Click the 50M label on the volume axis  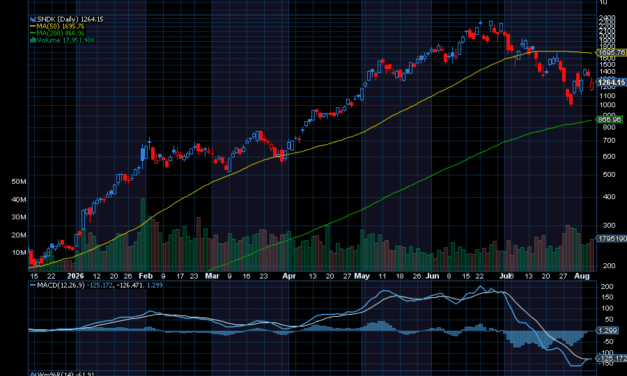point(19,182)
